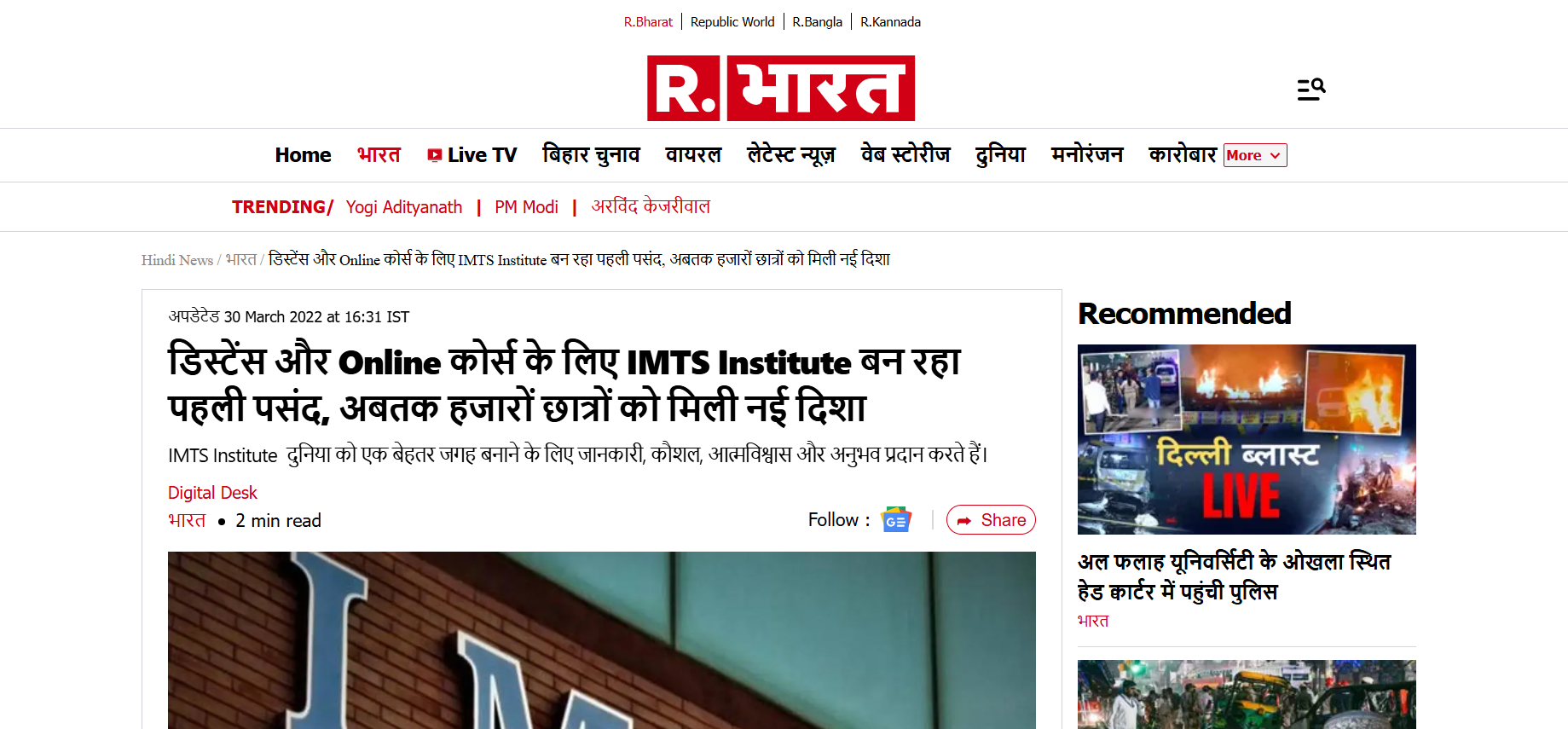Screen dimensions: 1568x729
Task: Click भारत breadcrumb link
Action: [240, 260]
